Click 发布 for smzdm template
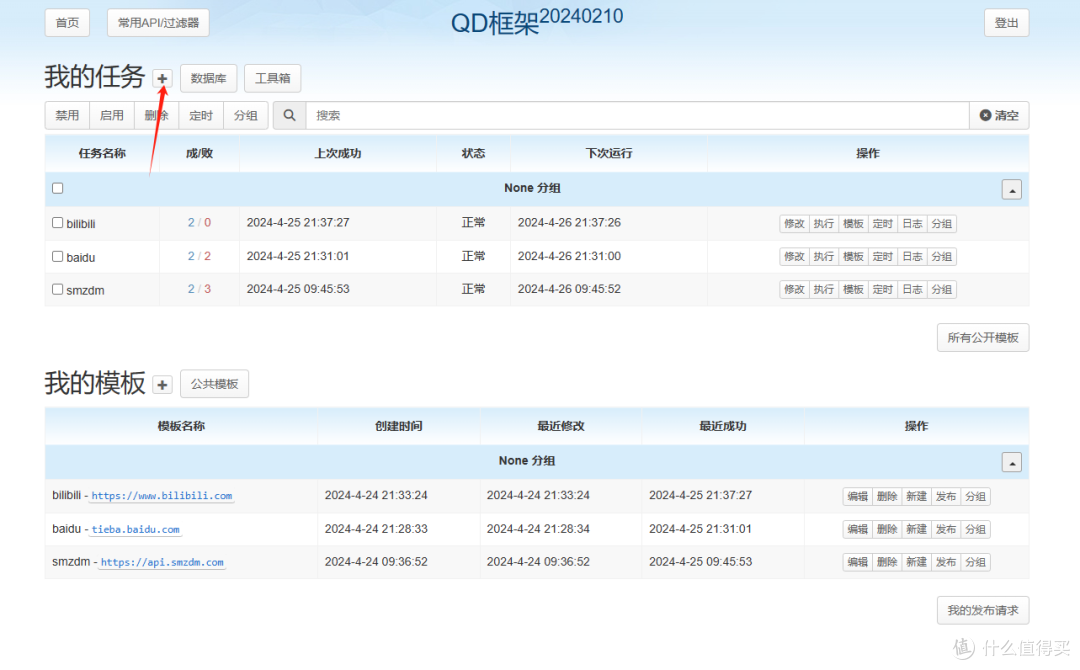The image size is (1080, 670). tap(946, 563)
